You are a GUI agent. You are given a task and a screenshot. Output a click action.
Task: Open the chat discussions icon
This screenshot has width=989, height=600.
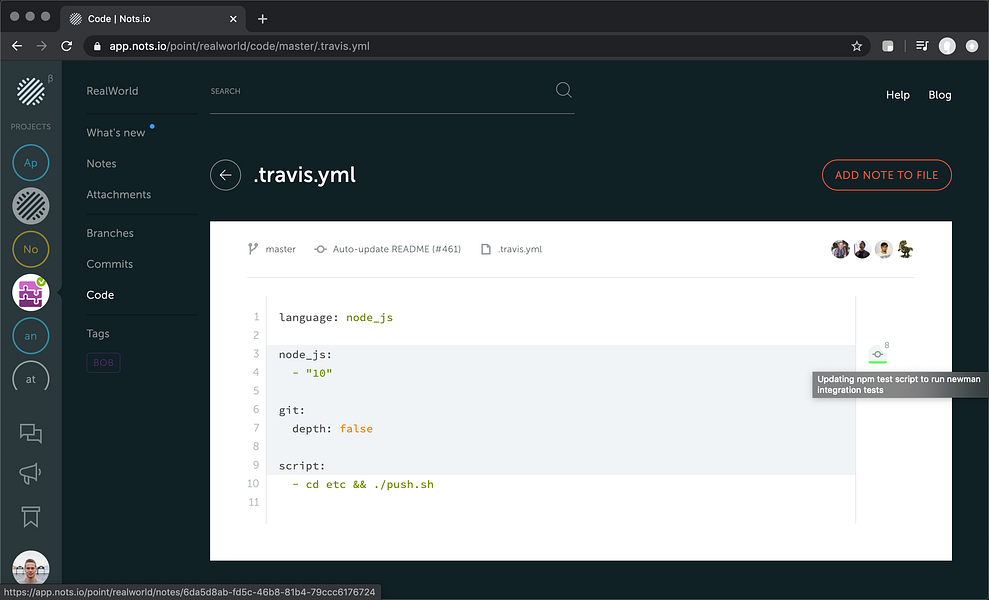[30, 433]
